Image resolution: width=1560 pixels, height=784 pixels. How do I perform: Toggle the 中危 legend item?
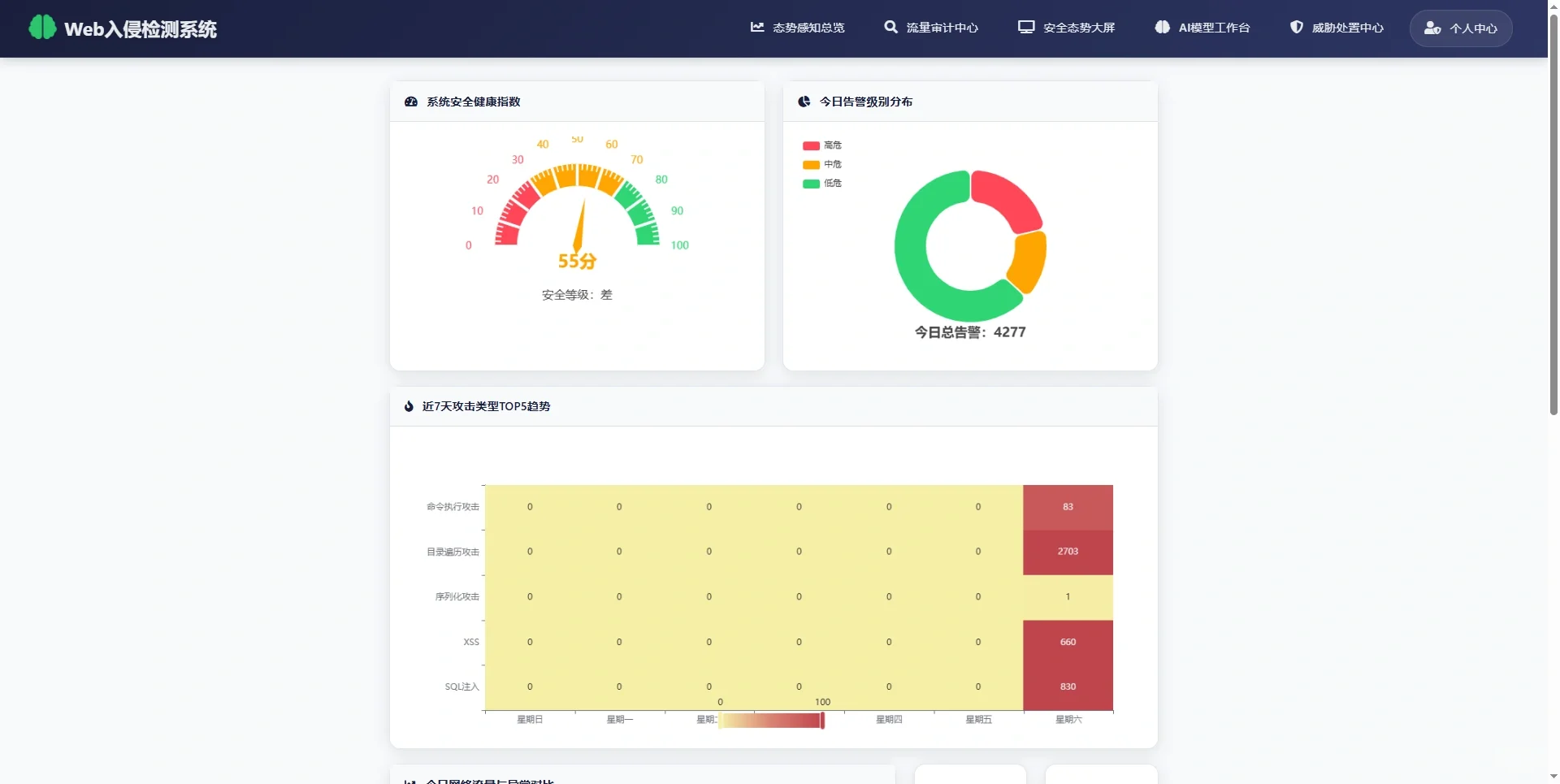822,164
